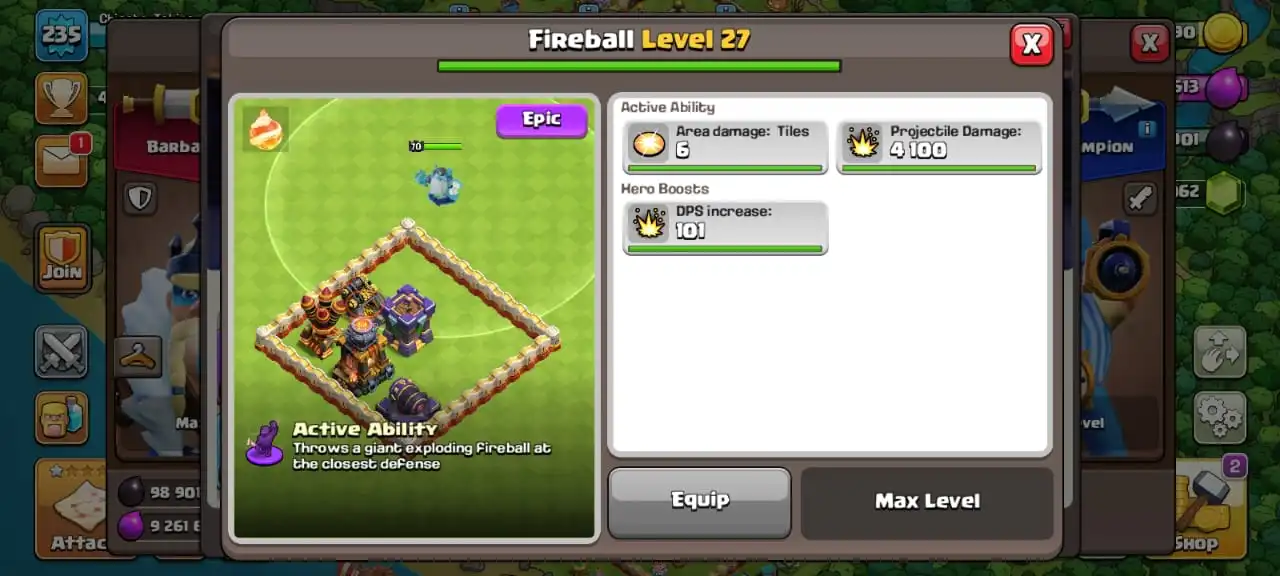Screen dimensions: 1280x576
Task: Tap the Fireball level progress bar
Action: coord(639,66)
